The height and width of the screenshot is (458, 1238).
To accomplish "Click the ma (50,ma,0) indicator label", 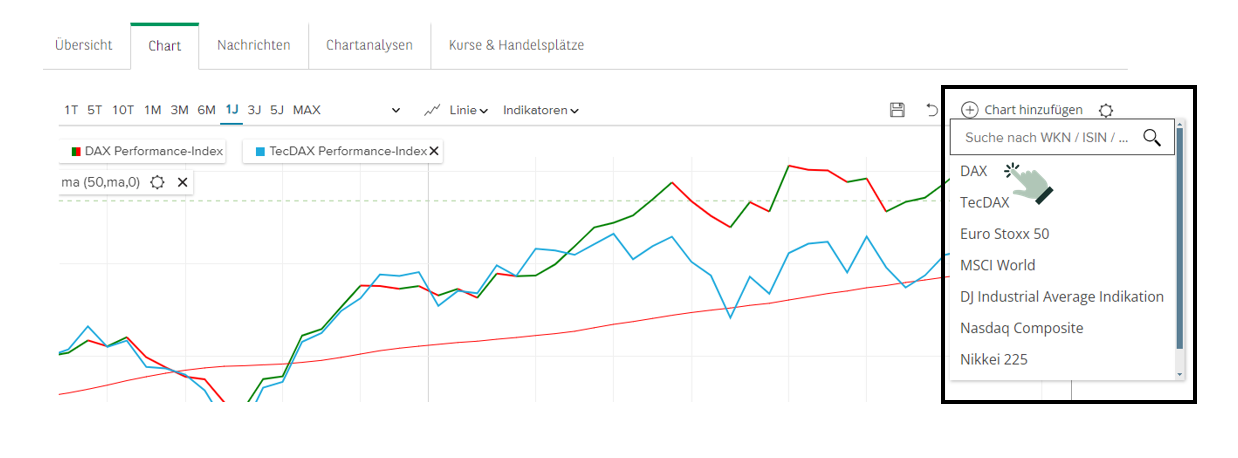I will (101, 182).
